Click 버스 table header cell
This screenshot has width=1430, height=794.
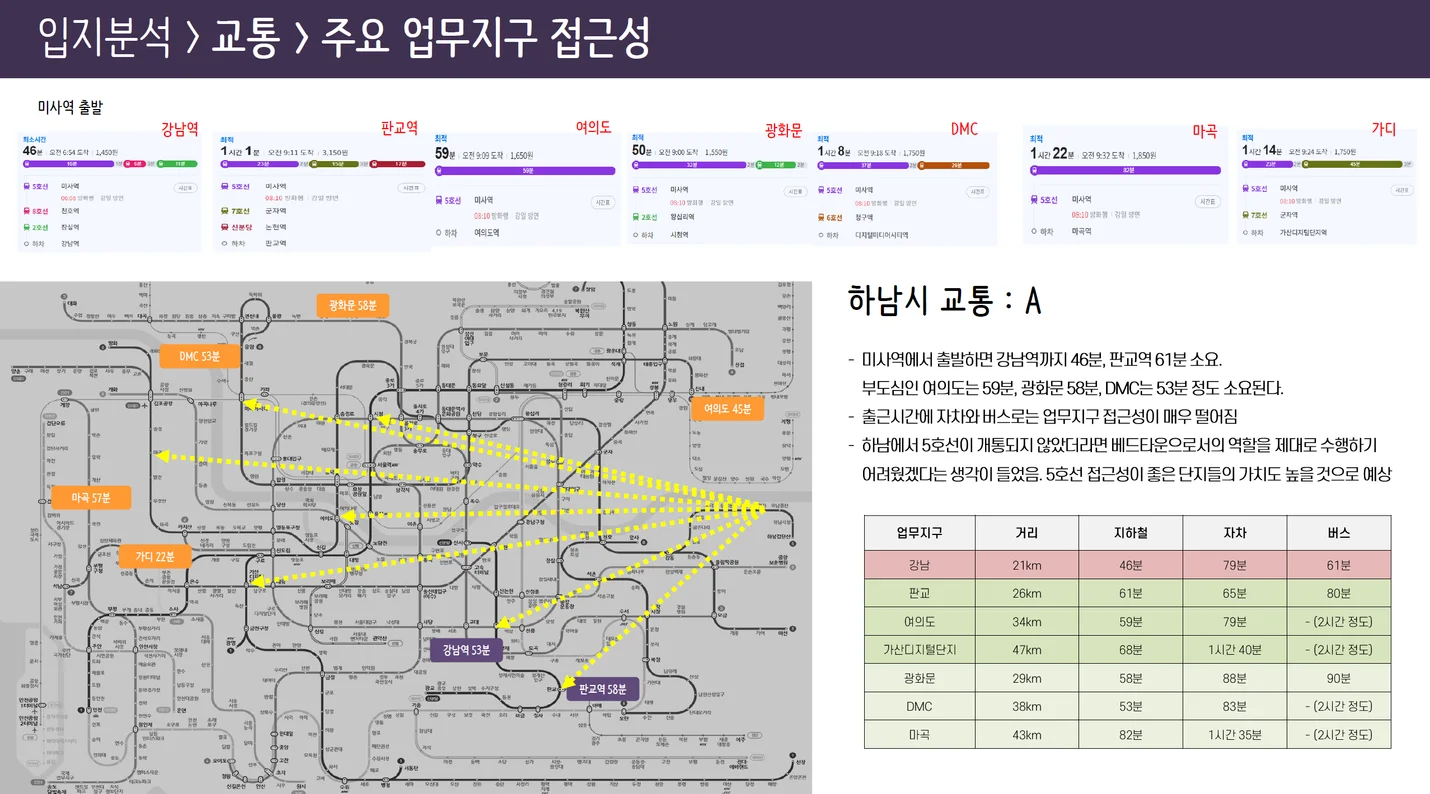point(1339,533)
